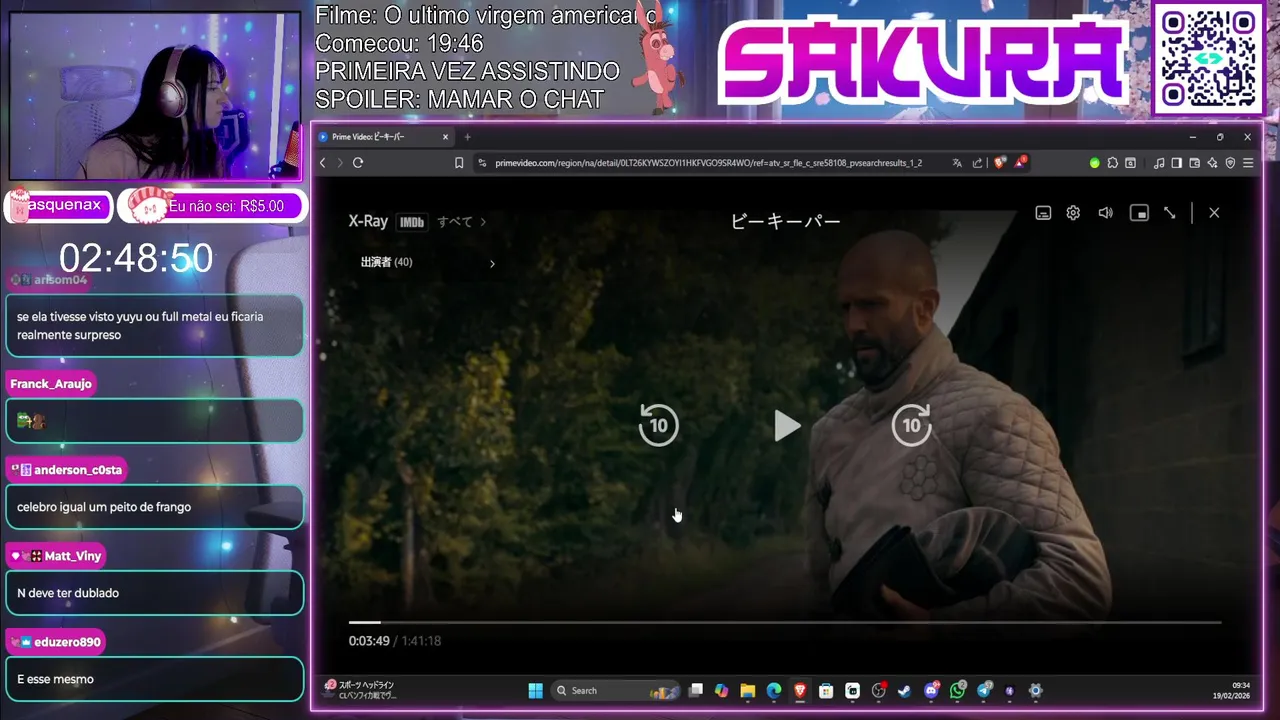Viewport: 1280px width, 720px height.
Task: Toggle fullscreen mode in video player
Action: (x=1169, y=213)
